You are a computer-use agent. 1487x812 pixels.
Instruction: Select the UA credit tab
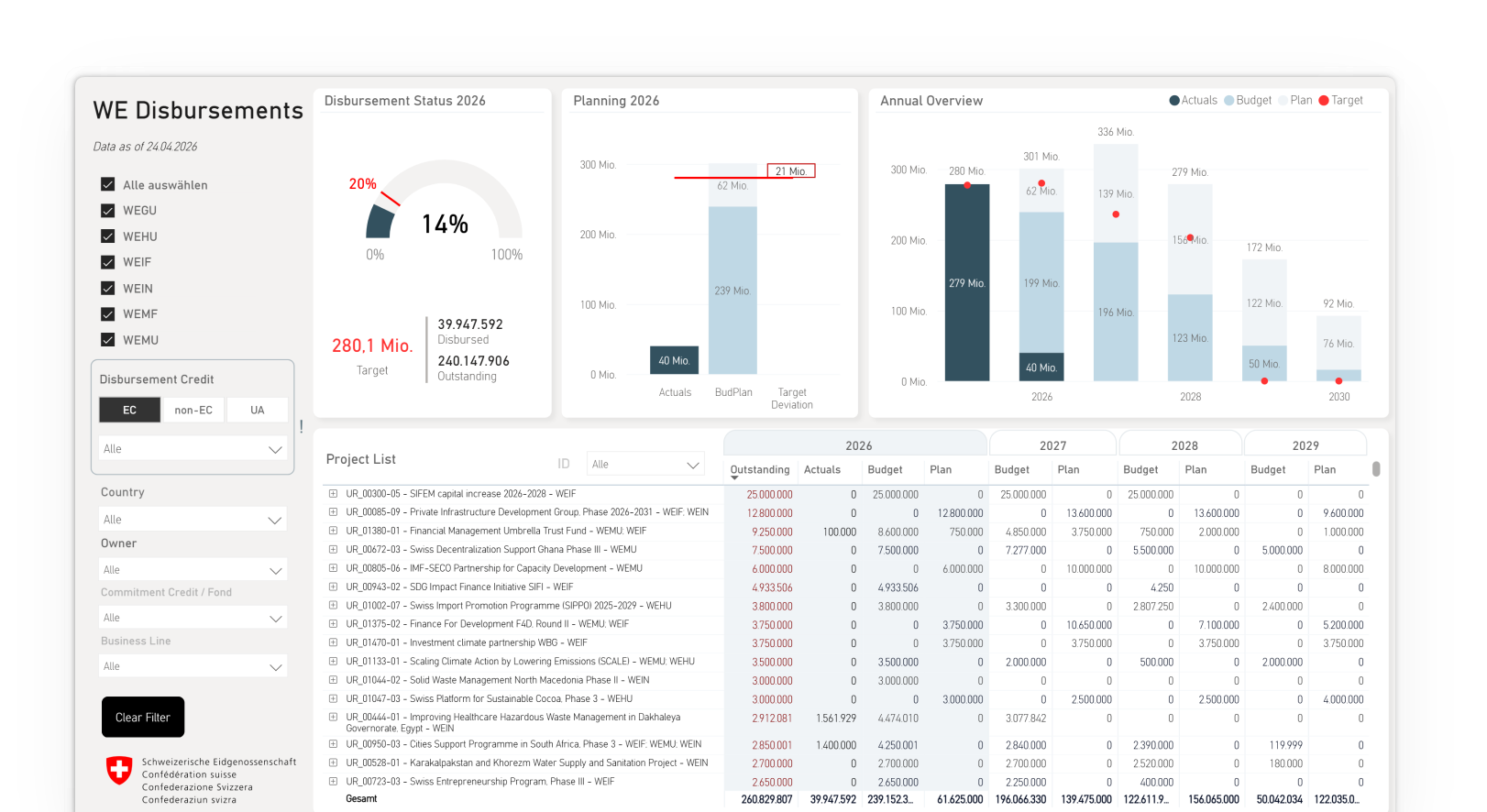pos(257,410)
